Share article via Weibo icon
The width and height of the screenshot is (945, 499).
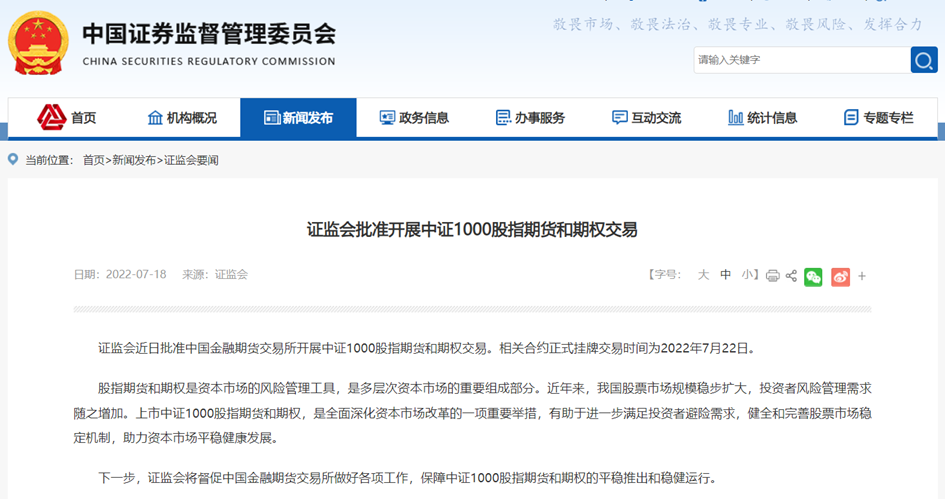pyautogui.click(x=840, y=277)
